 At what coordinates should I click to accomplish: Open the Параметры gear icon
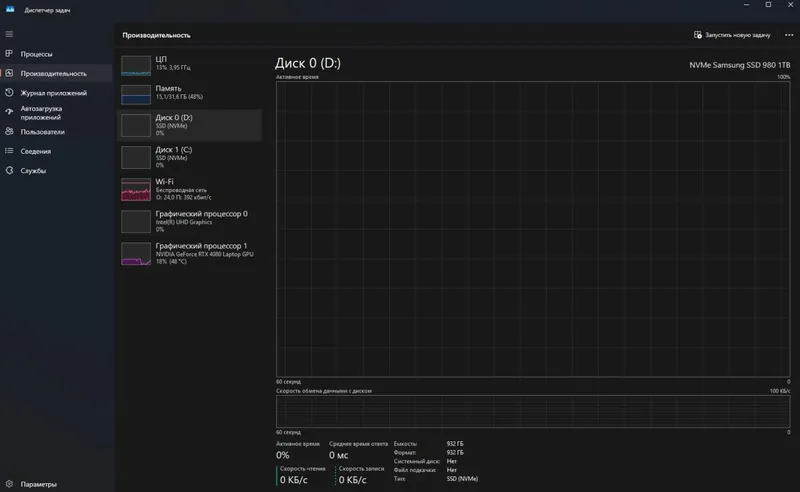pyautogui.click(x=9, y=483)
